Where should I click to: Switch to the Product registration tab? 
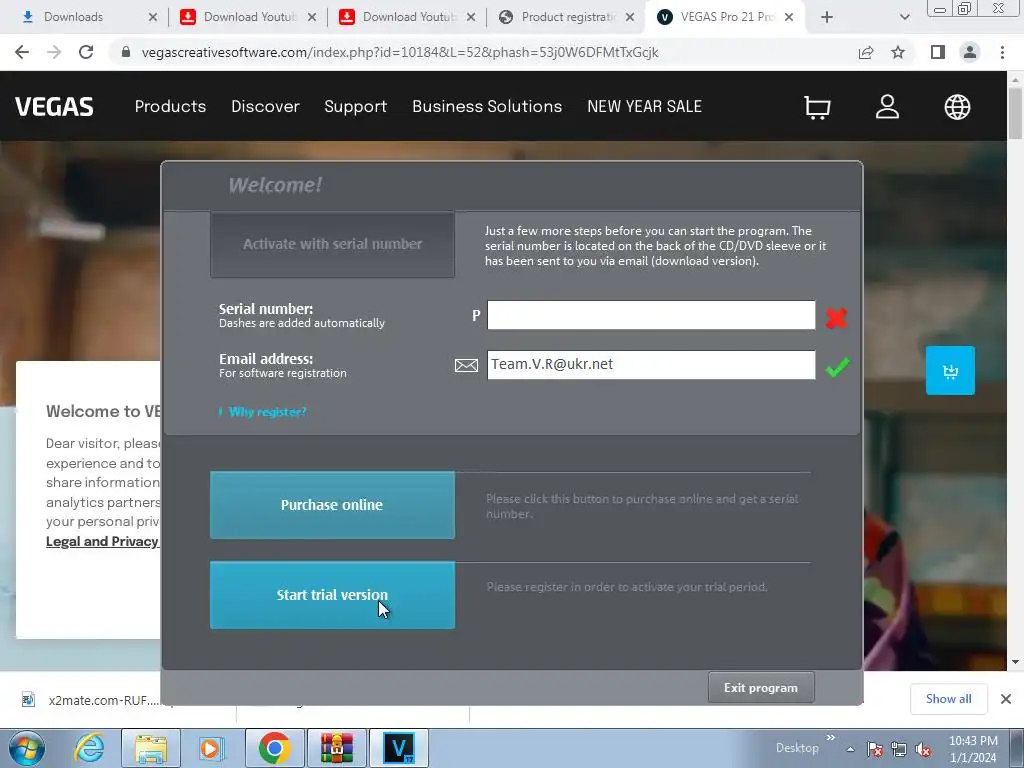566,17
